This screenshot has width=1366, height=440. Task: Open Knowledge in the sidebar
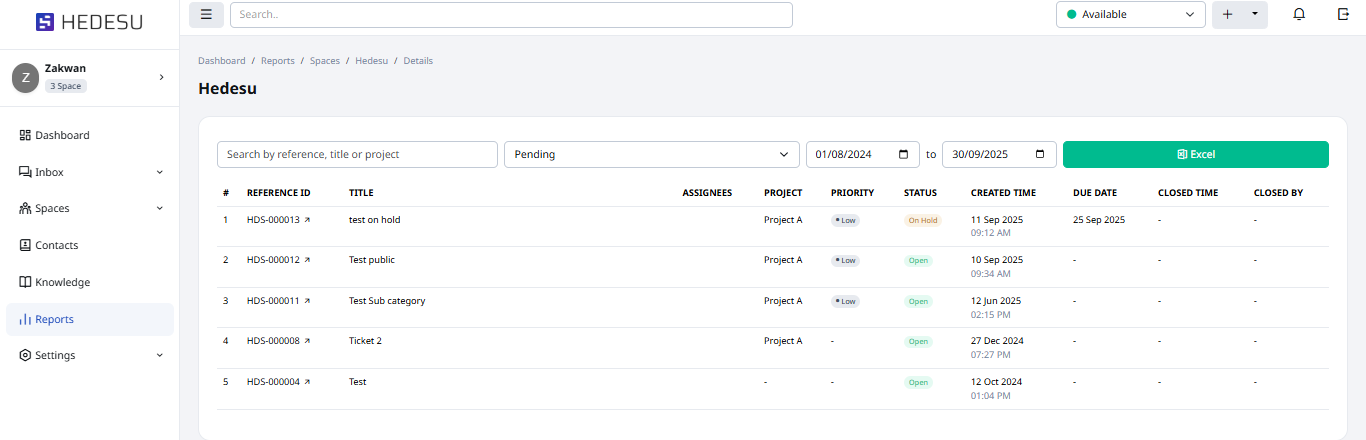[62, 282]
